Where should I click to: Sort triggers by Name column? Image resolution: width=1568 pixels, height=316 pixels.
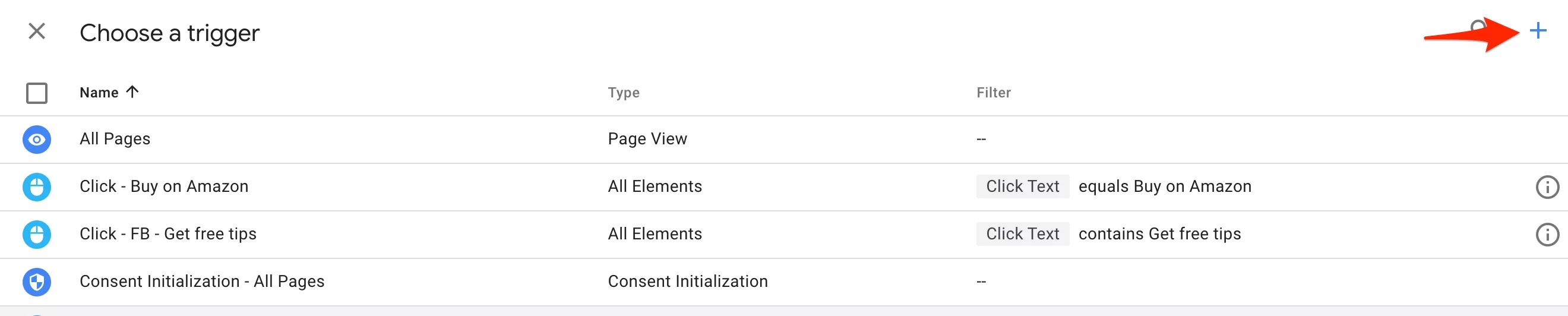[99, 93]
